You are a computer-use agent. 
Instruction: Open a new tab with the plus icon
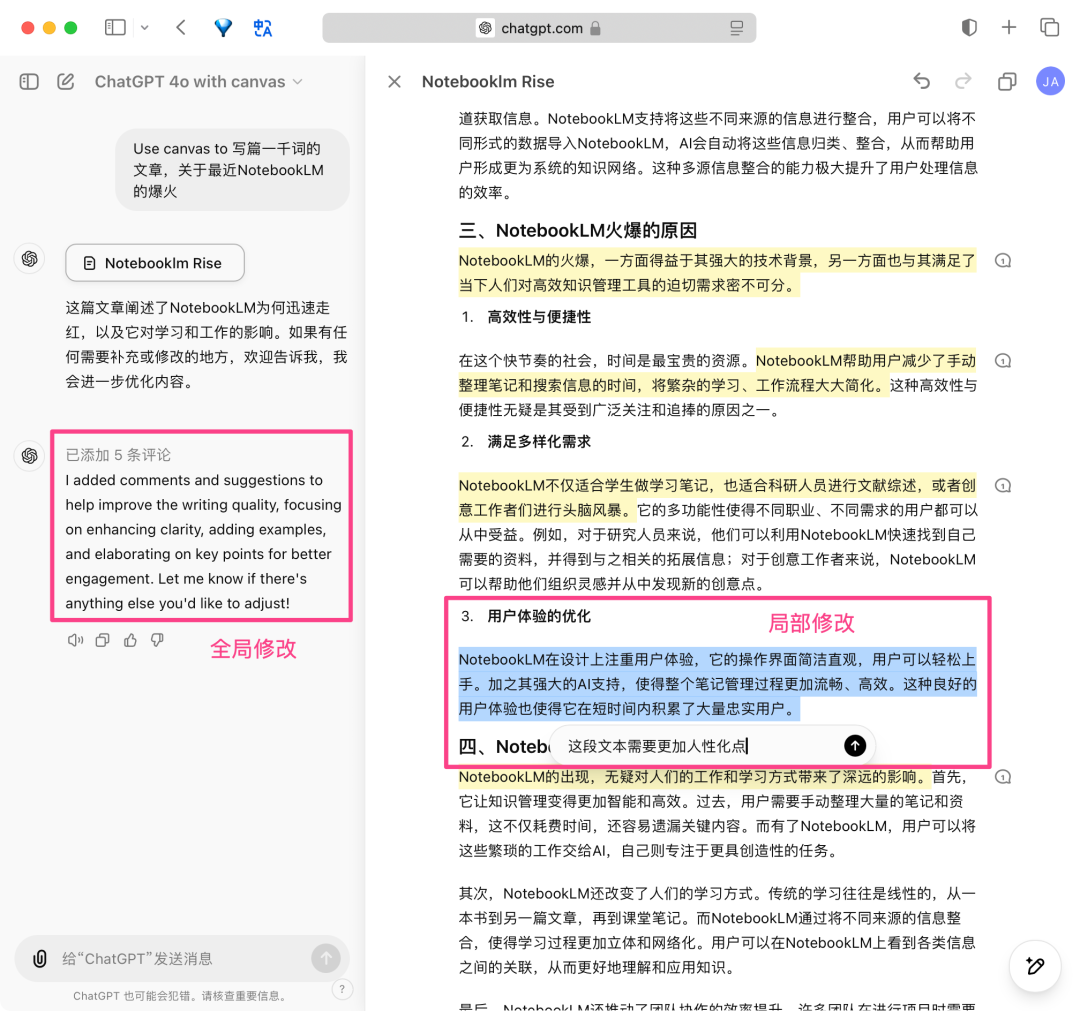coord(1008,28)
